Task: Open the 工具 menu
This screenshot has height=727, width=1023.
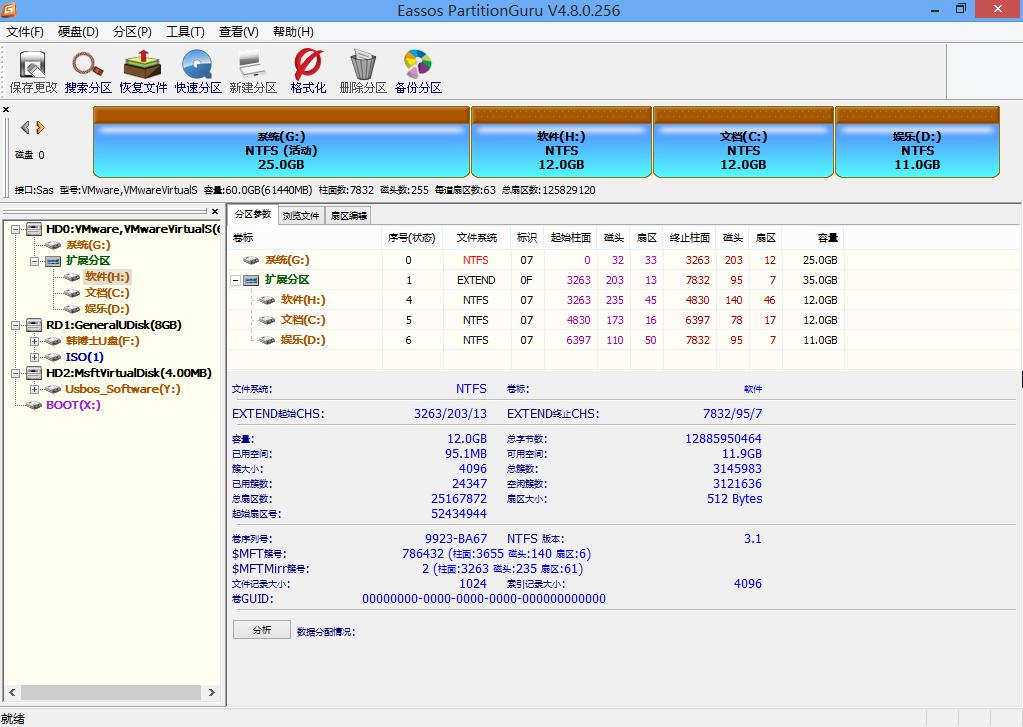Action: pos(183,31)
